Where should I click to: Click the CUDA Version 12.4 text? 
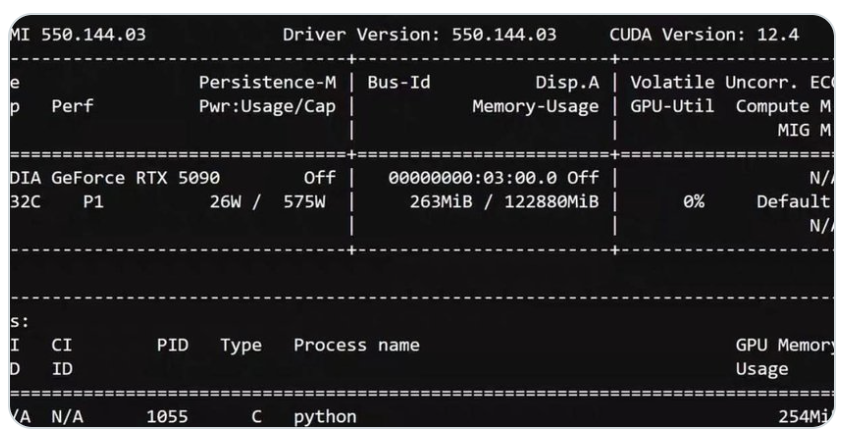(704, 35)
